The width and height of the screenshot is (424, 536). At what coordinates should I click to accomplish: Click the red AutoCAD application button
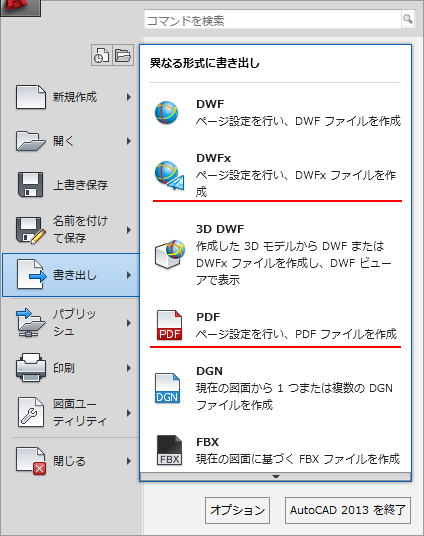click(x=20, y=8)
